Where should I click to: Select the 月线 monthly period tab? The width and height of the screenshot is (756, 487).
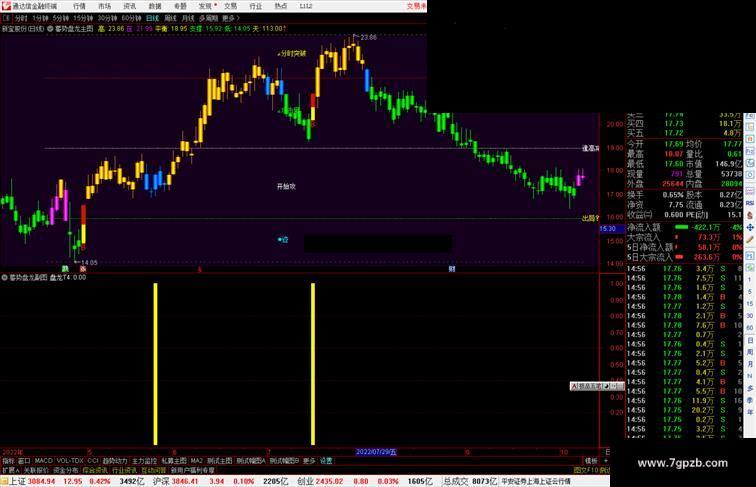pos(188,18)
